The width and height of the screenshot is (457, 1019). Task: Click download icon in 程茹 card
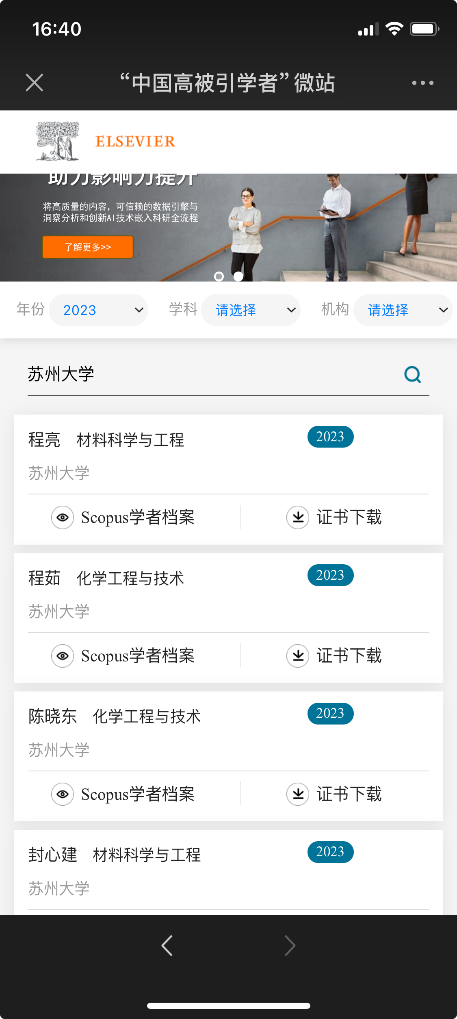(x=298, y=656)
